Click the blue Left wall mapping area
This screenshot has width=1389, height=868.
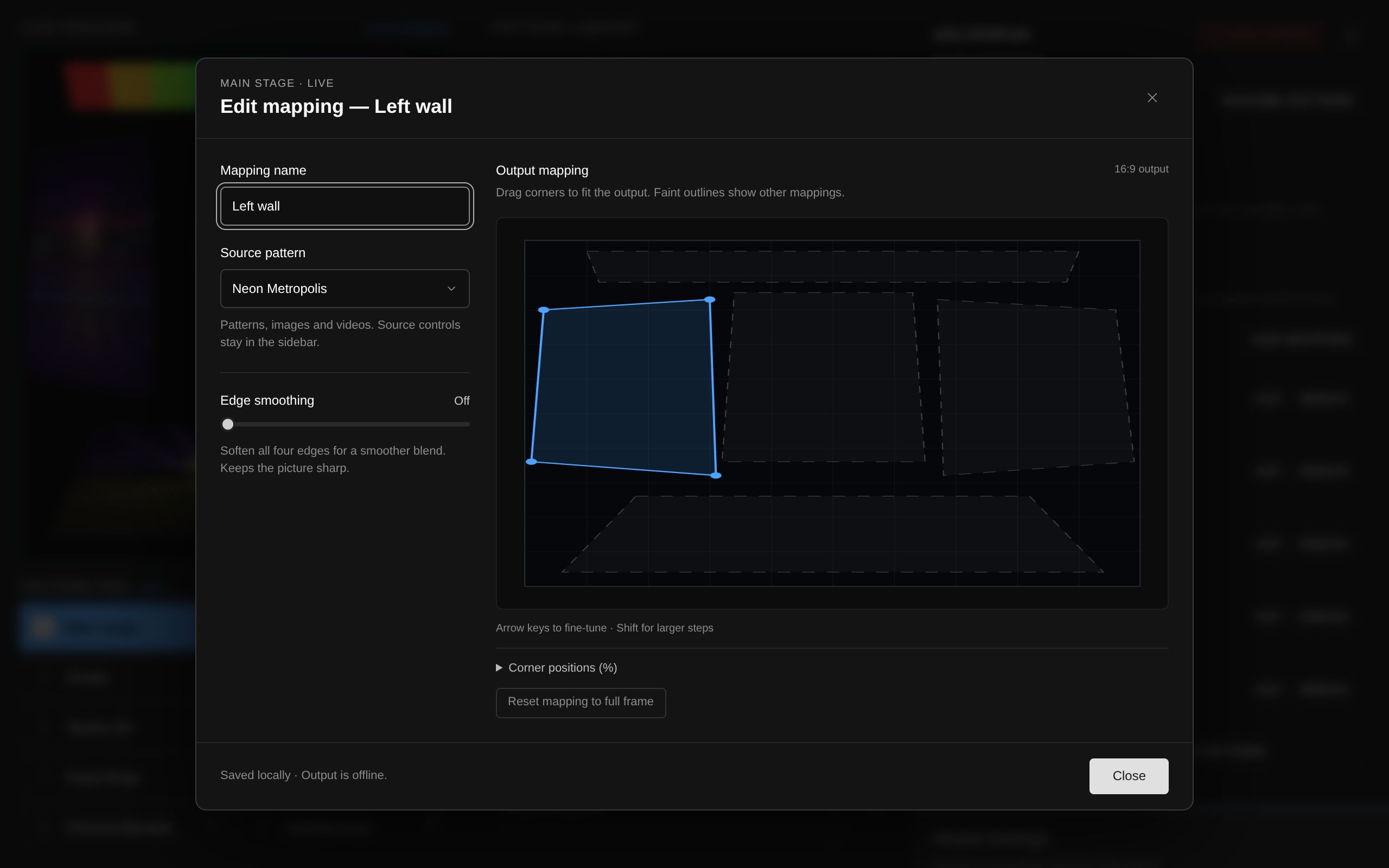(x=625, y=387)
